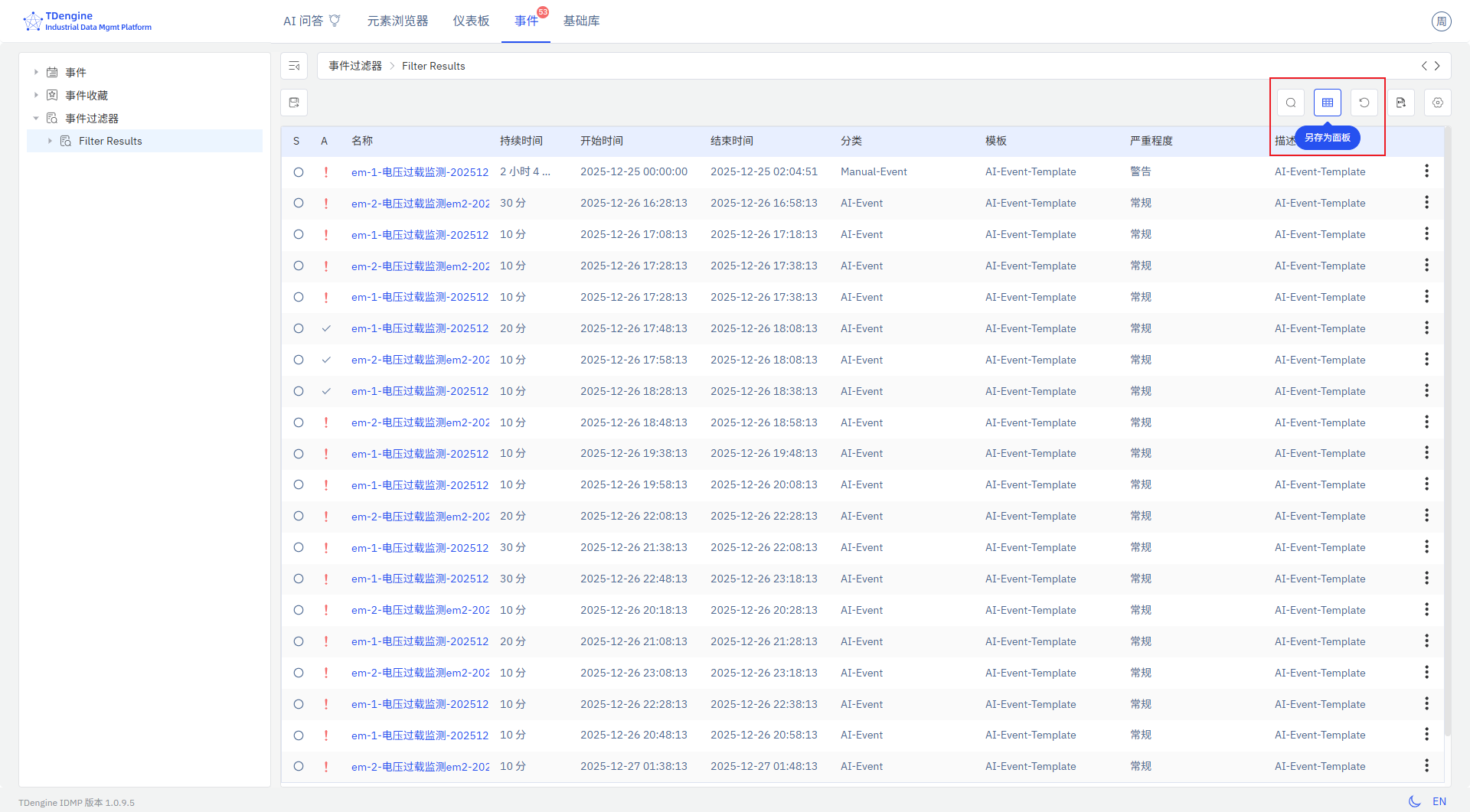Screen dimensions: 1470x812
Task: Expand the 事件收藏 tree node
Action: [36, 95]
